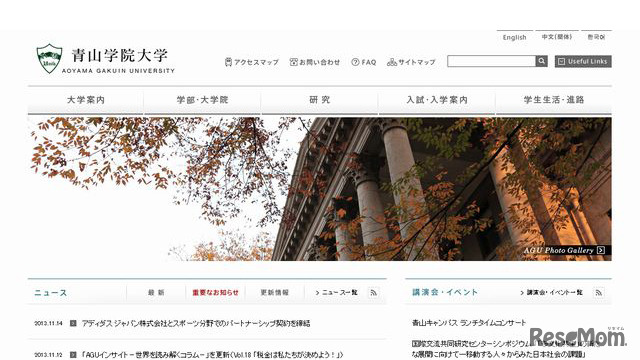The height and width of the screenshot is (360, 640).
Task: Click the 講演会・イベント section heading
Action: click(x=445, y=292)
